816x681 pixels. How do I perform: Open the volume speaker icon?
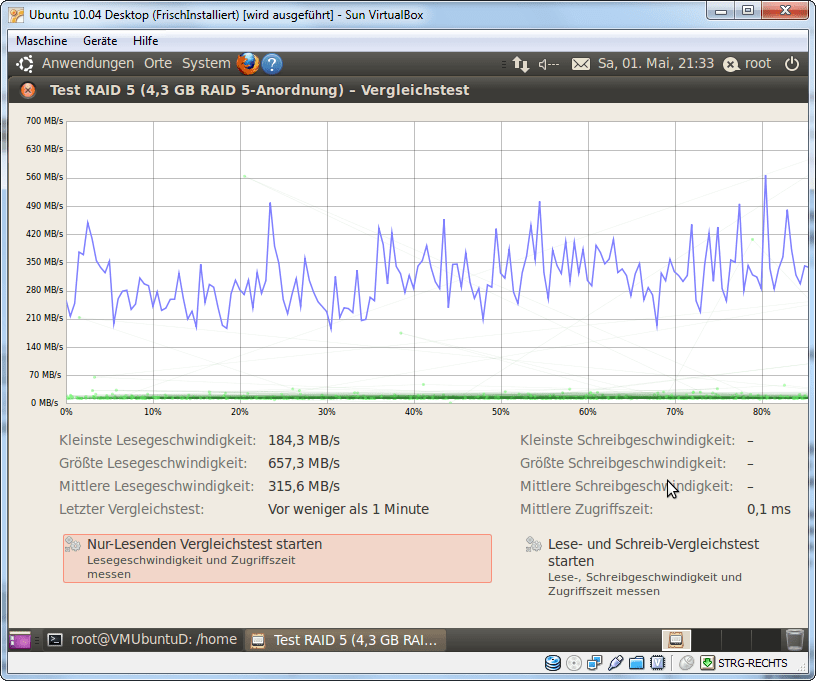pyautogui.click(x=549, y=64)
